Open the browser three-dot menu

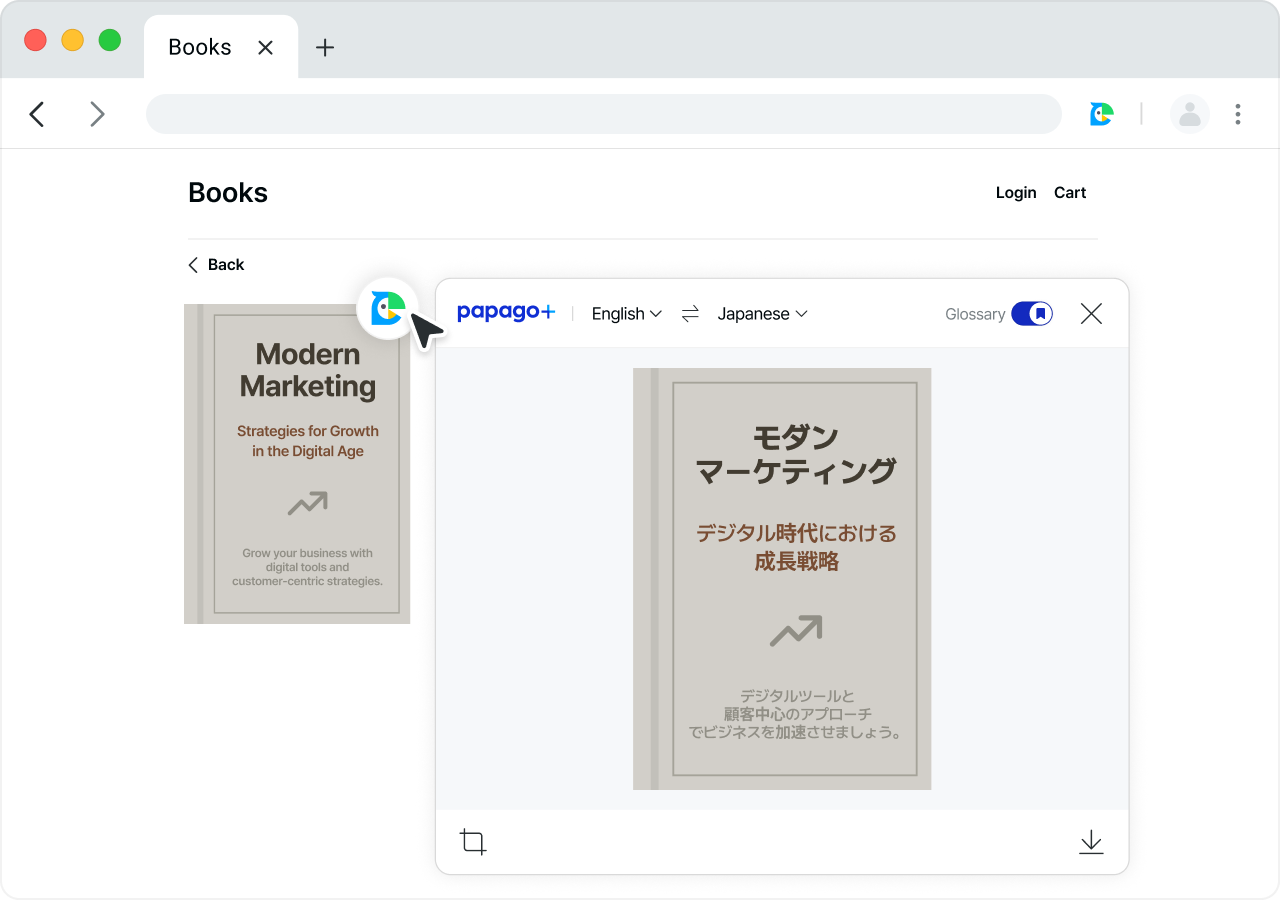(1237, 114)
